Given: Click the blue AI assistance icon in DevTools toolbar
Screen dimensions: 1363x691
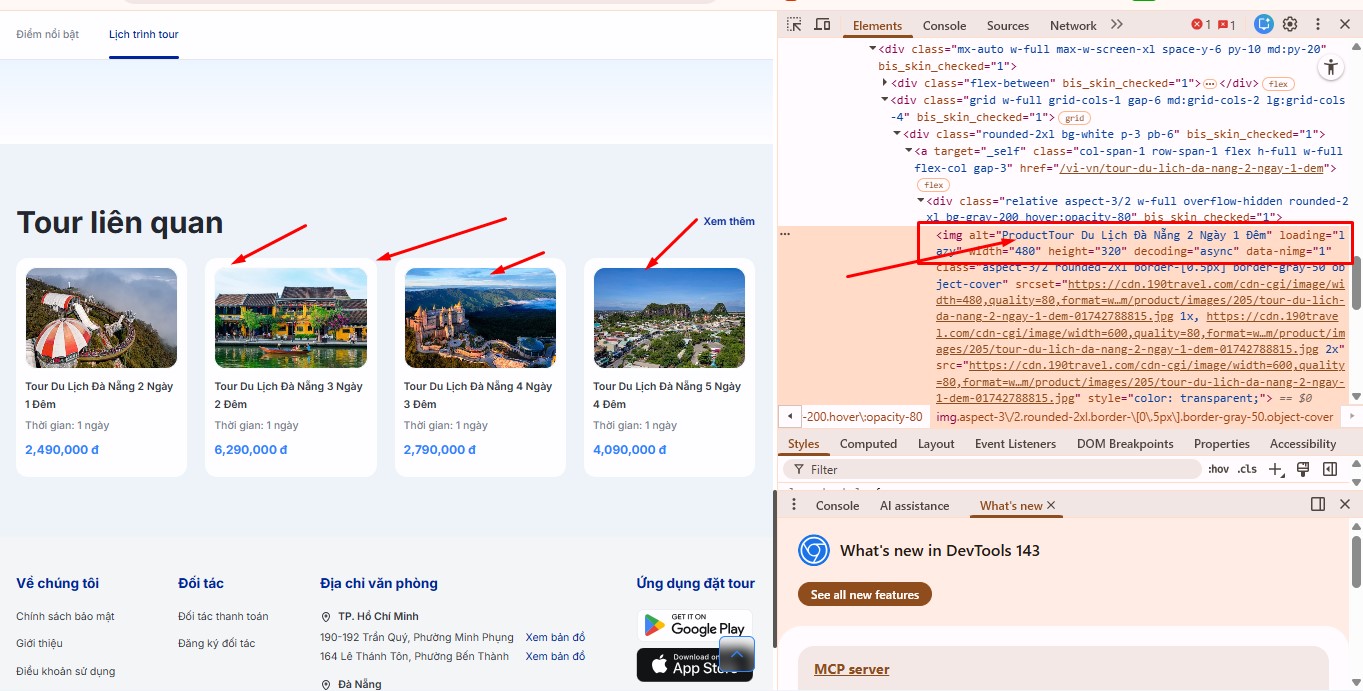Looking at the screenshot, I should coord(1264,25).
